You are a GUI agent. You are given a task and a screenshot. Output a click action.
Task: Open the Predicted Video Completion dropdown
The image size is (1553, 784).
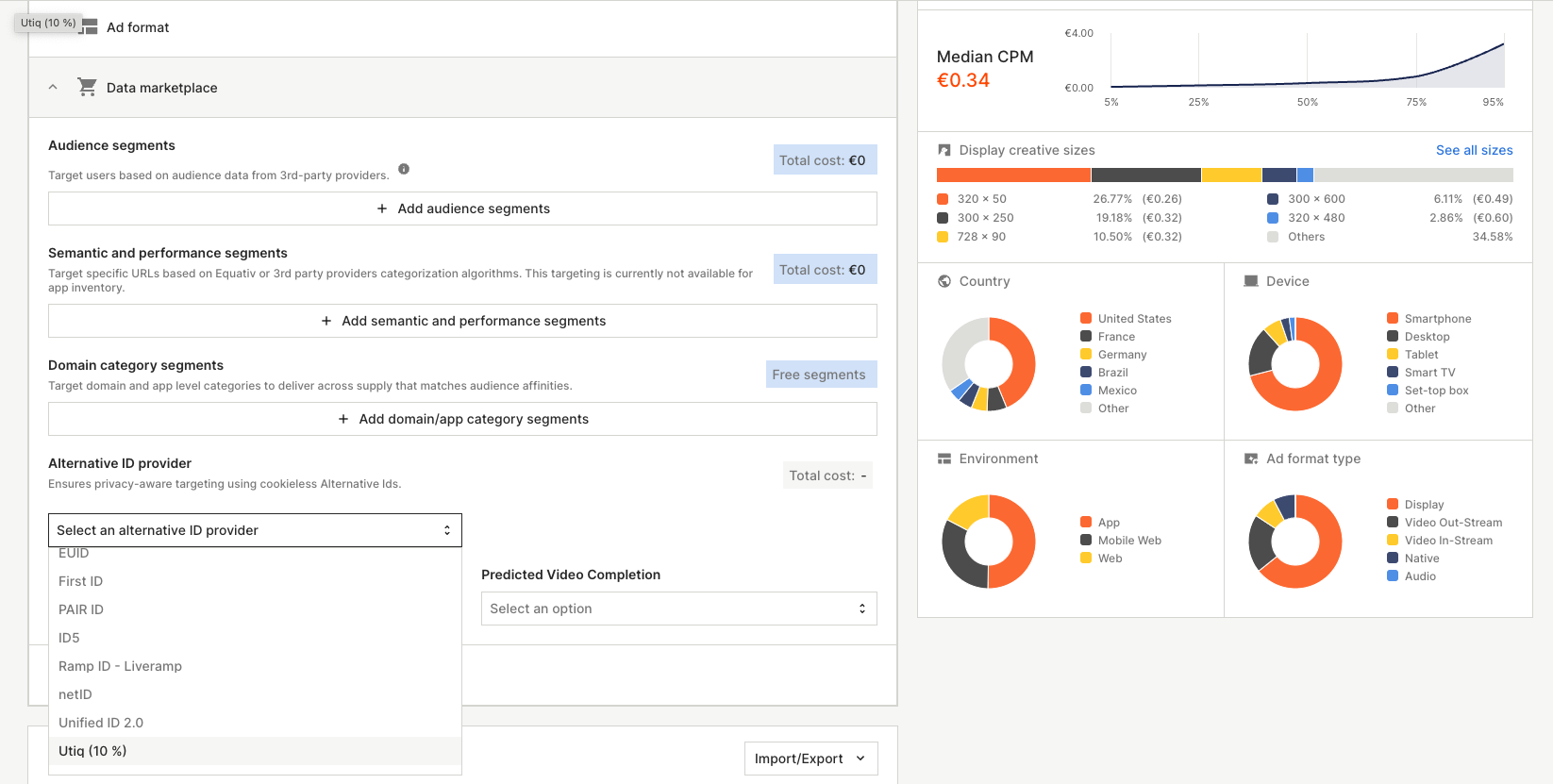coord(678,609)
